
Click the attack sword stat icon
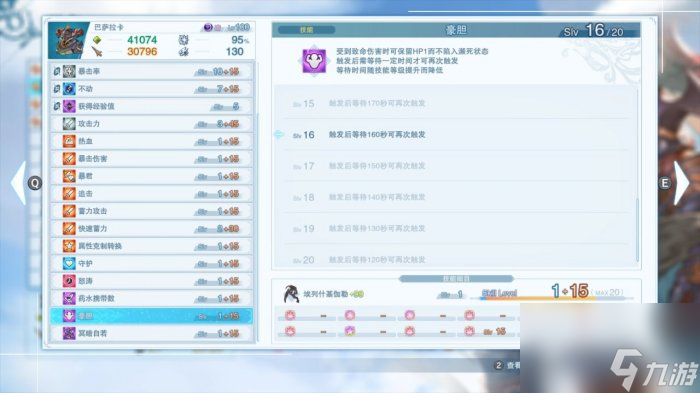pos(97,52)
